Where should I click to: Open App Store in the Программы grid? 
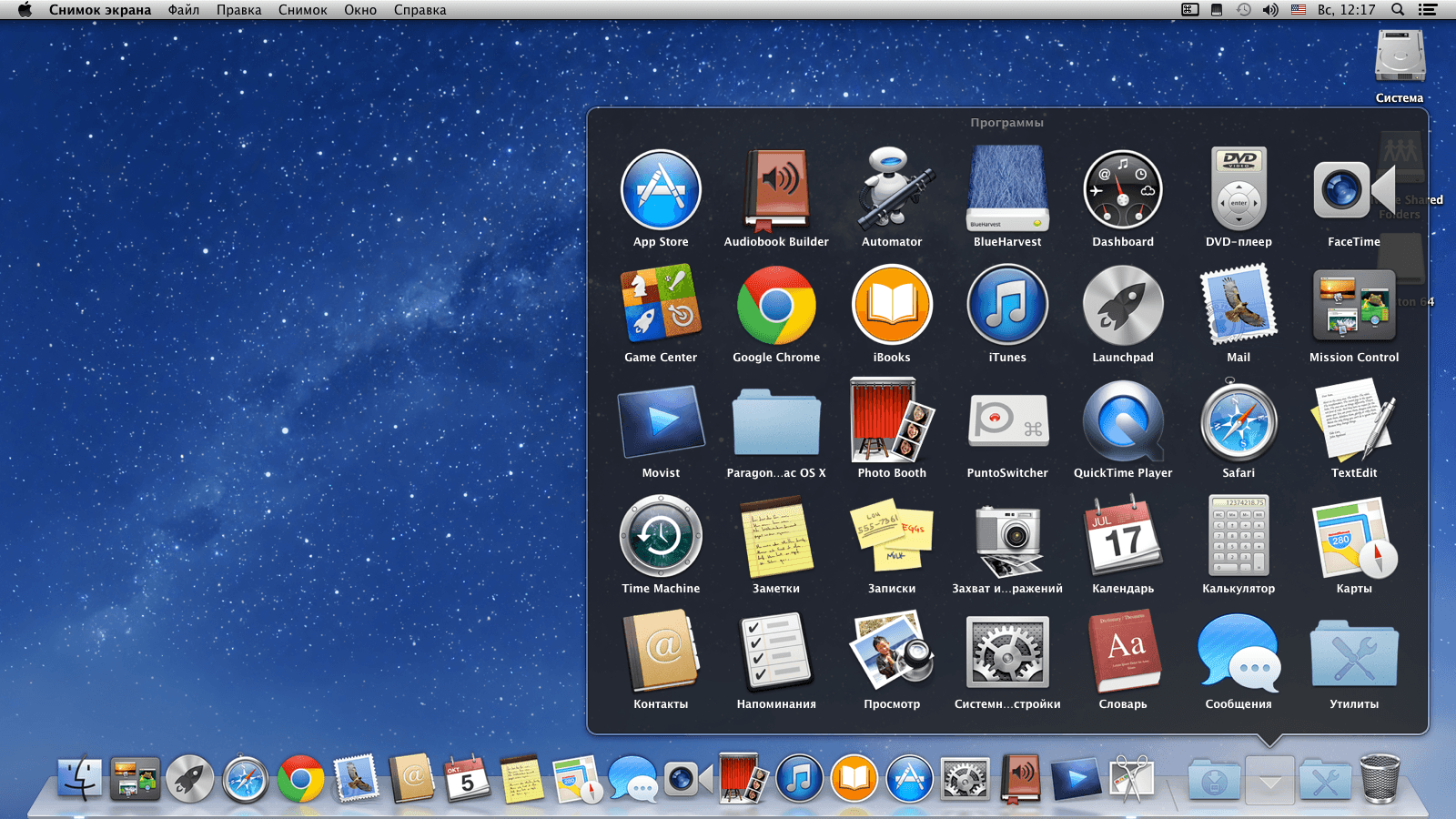661,190
